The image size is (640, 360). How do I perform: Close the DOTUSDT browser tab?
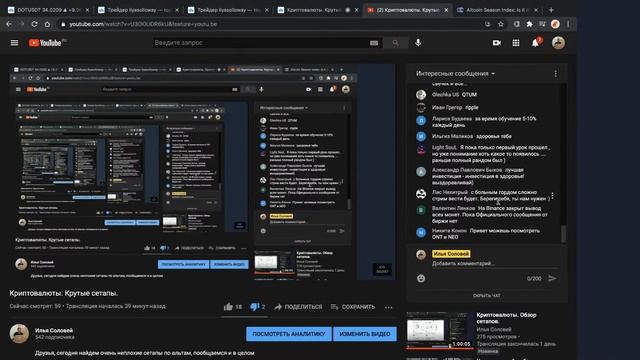point(87,10)
